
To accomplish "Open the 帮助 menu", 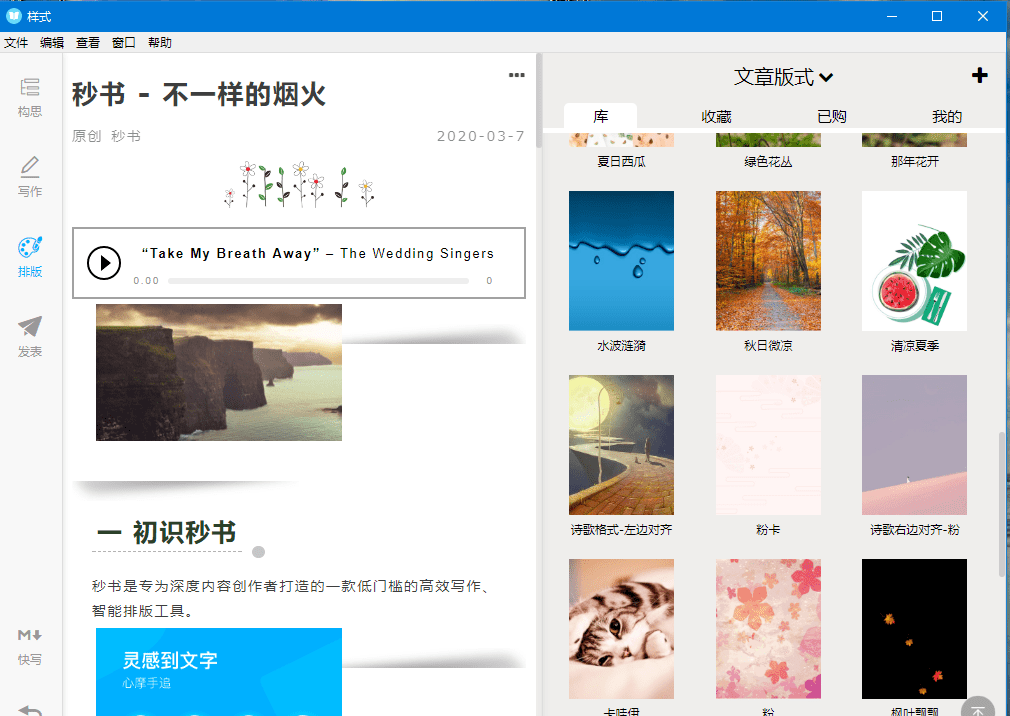I will click(160, 42).
